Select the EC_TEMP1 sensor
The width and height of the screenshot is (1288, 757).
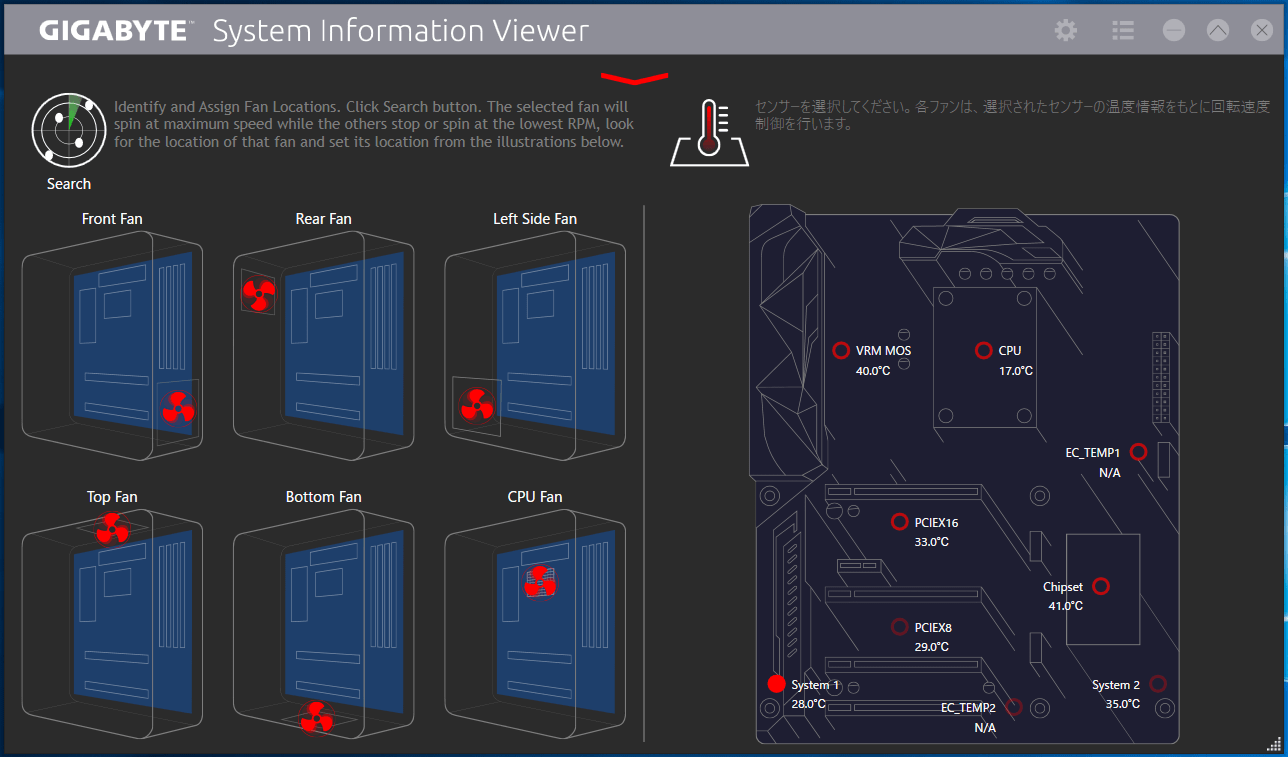pos(1137,452)
